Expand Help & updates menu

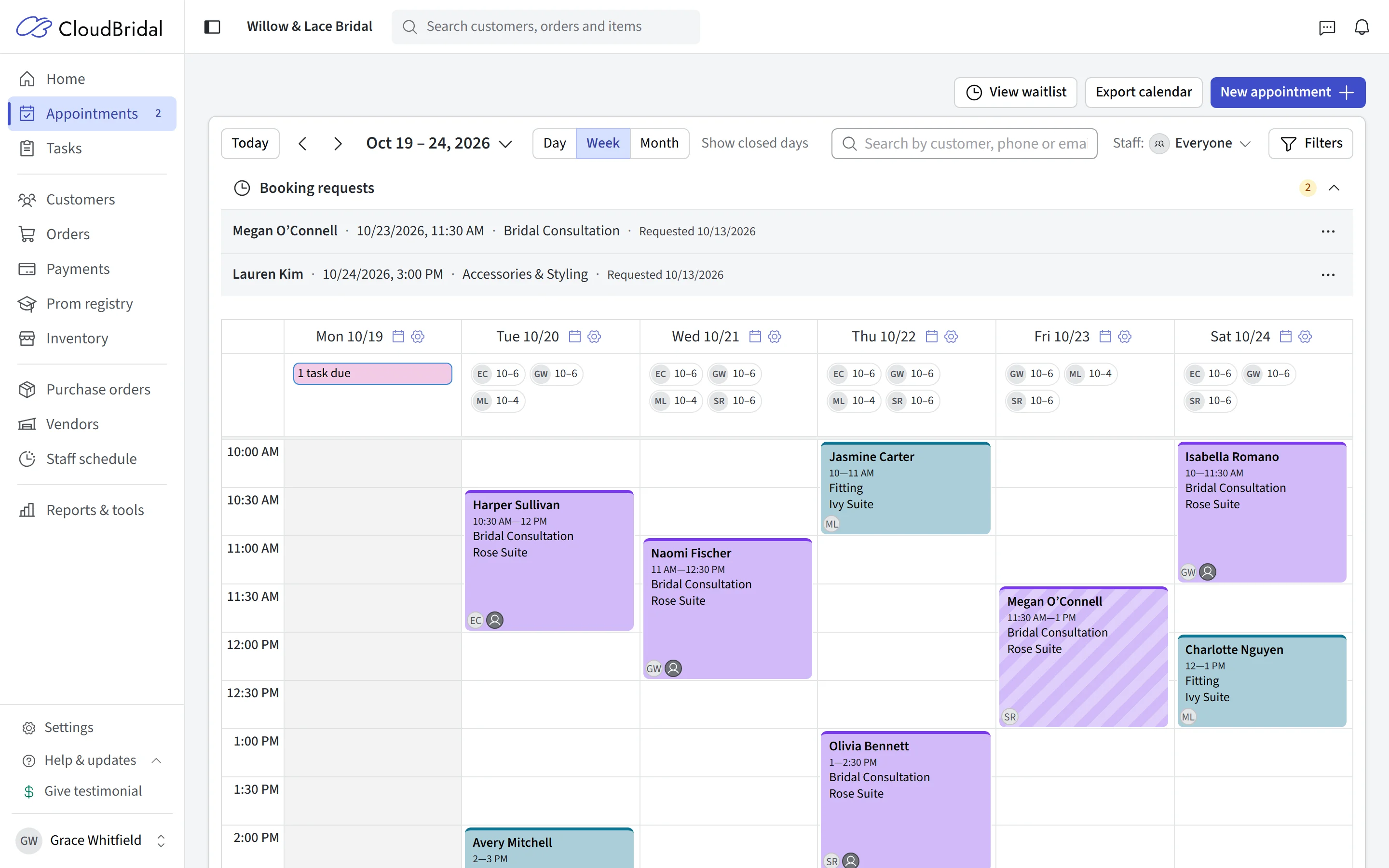point(92,760)
